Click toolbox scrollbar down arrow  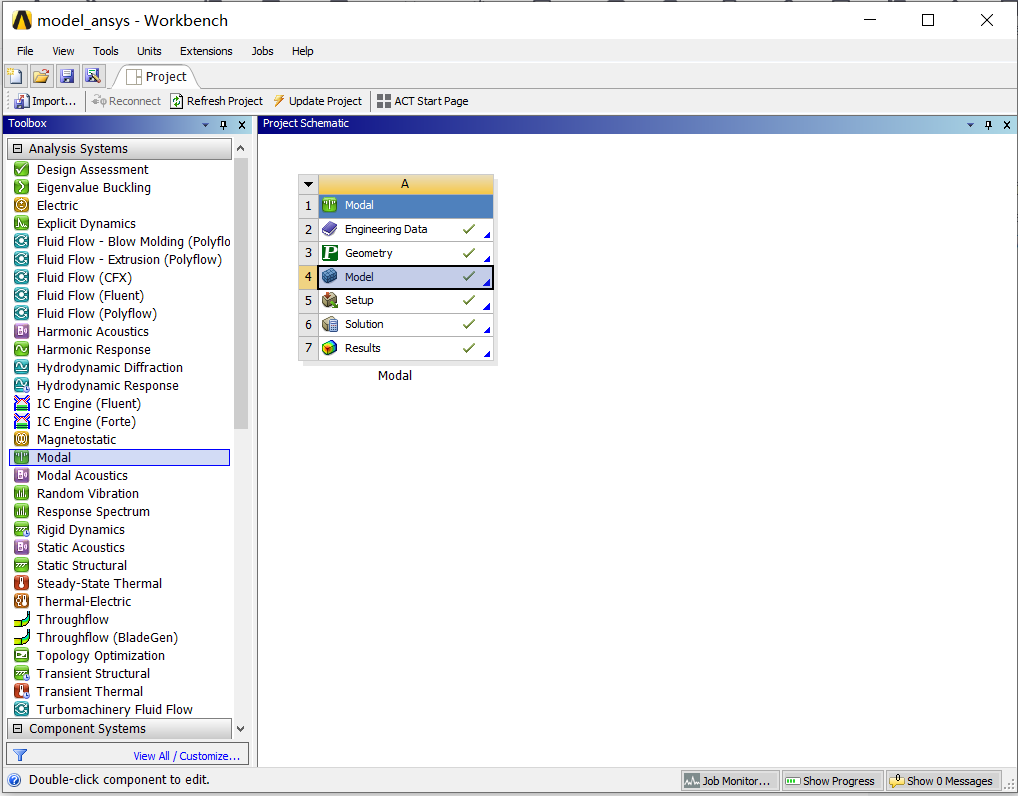click(x=241, y=728)
